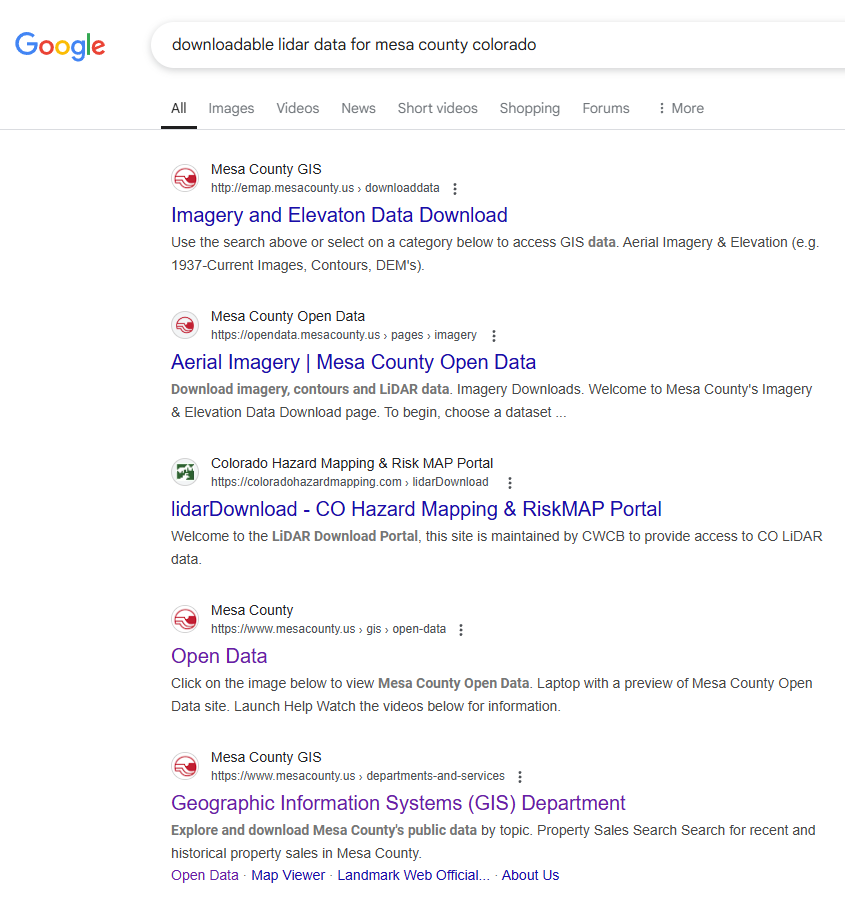Click the About Us sitelink

click(x=530, y=874)
